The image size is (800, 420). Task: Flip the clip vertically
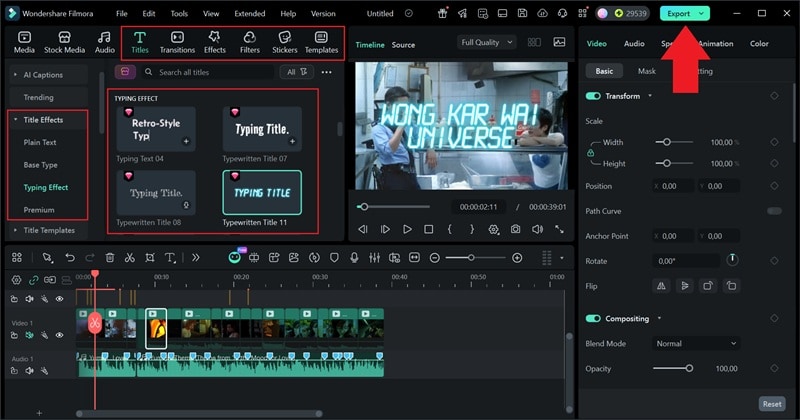coord(685,286)
